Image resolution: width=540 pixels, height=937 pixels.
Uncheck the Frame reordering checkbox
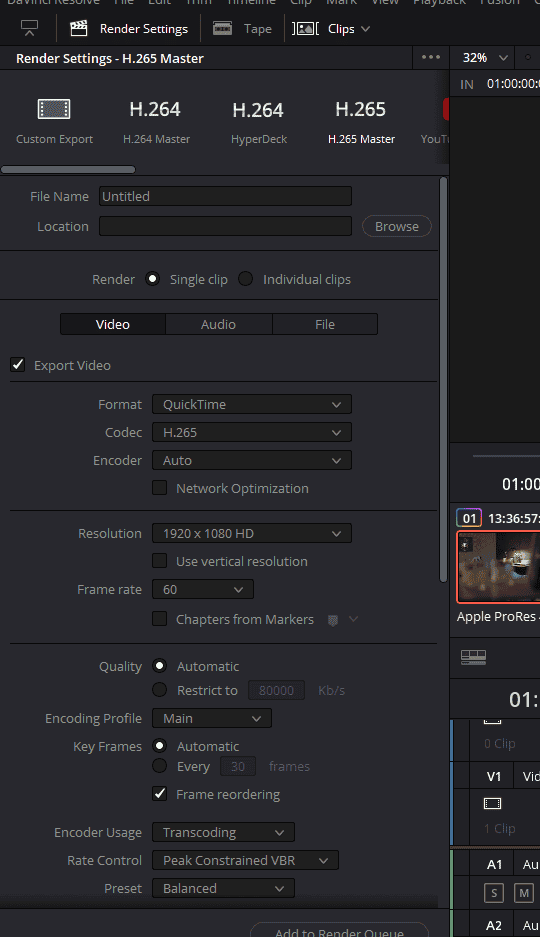pyautogui.click(x=159, y=794)
